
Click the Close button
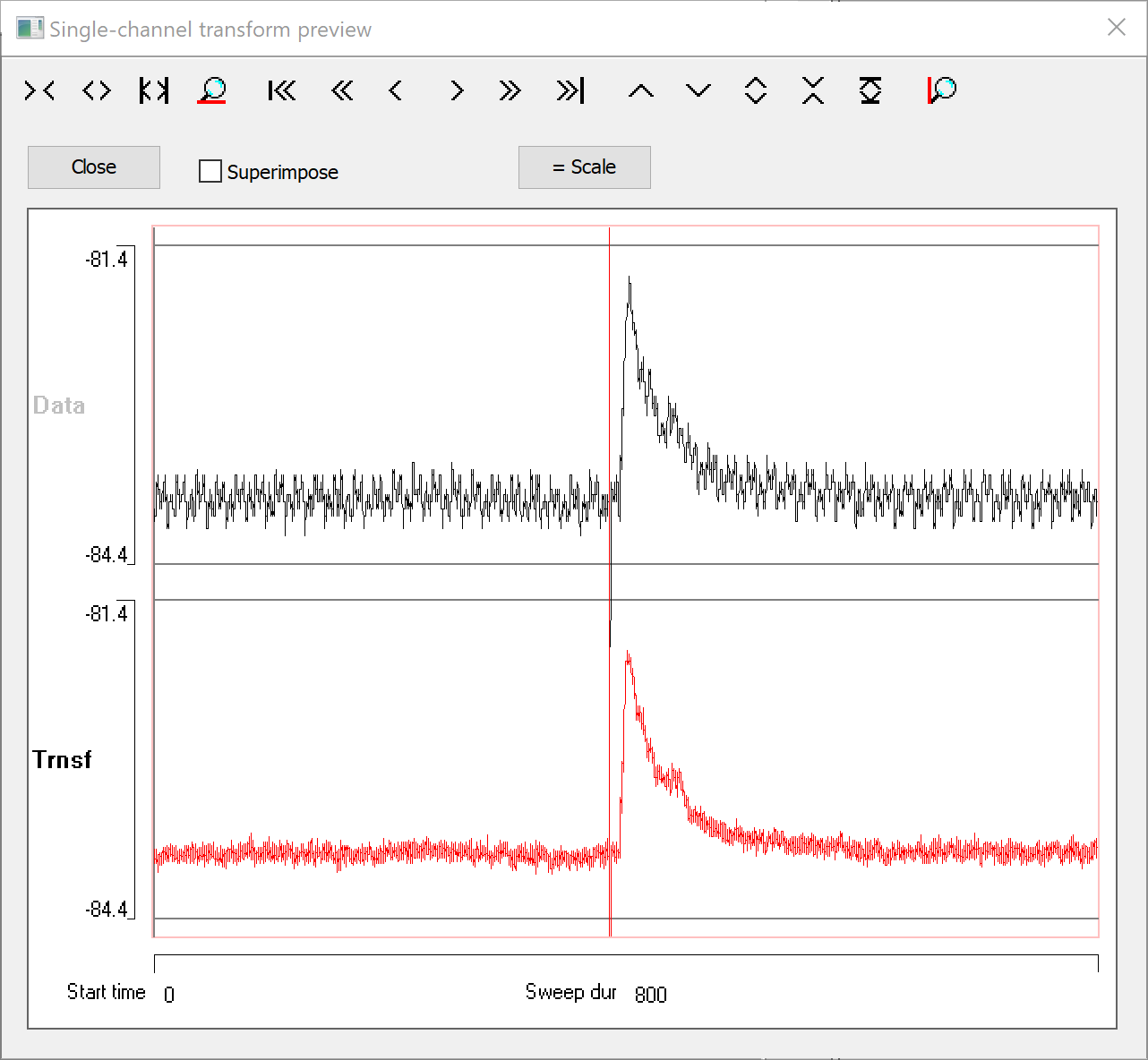94,167
